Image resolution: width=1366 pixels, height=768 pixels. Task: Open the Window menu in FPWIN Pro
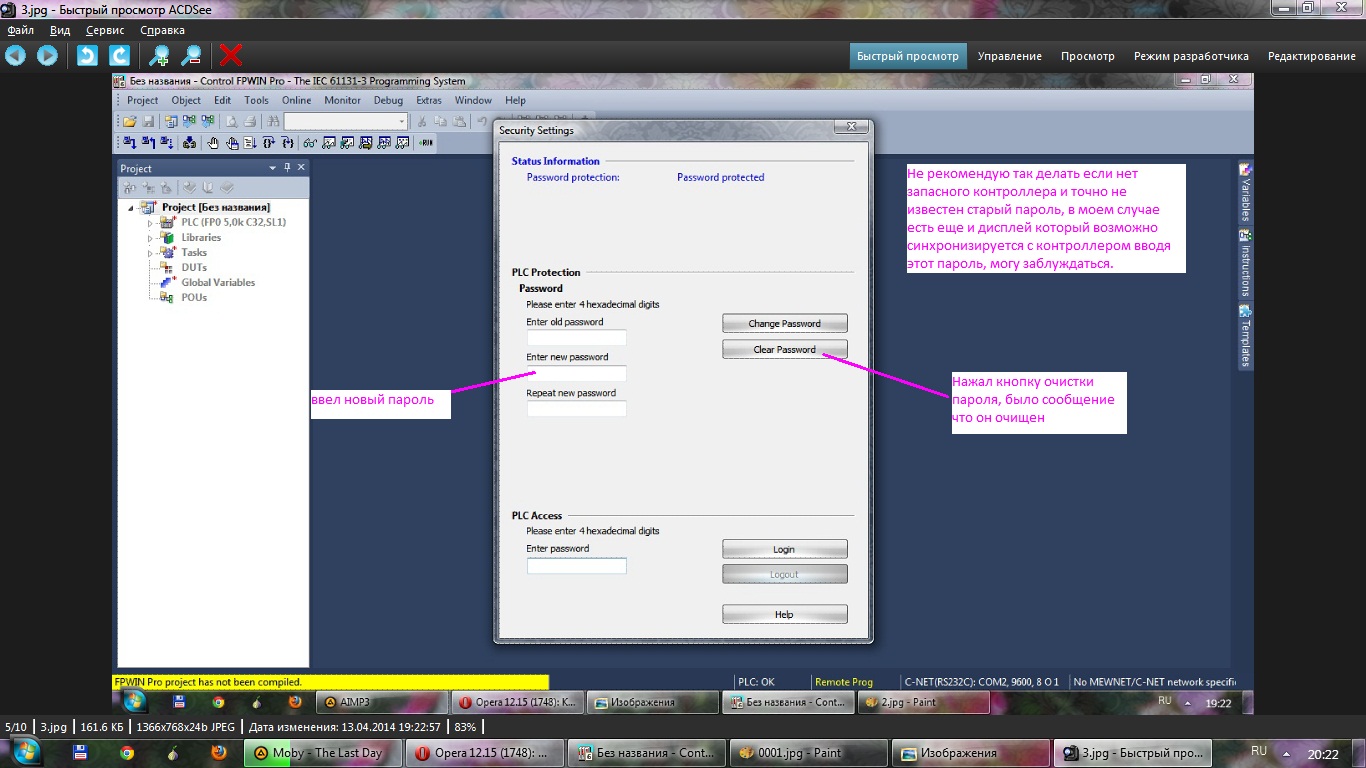click(x=473, y=100)
